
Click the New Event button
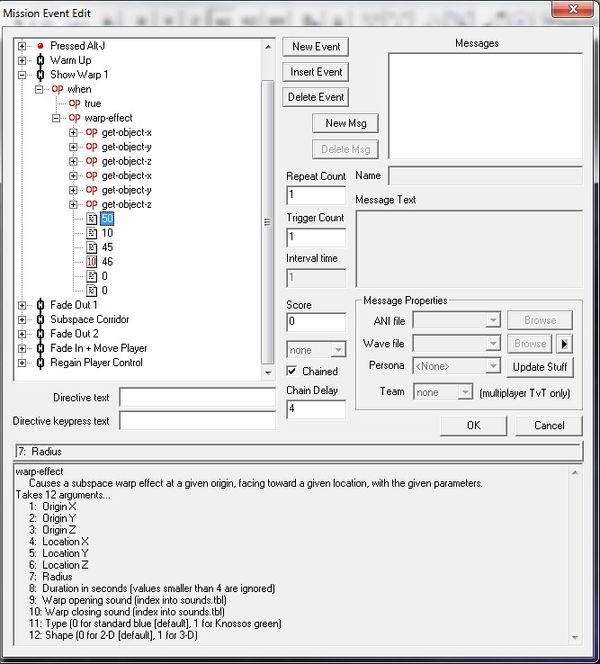pyautogui.click(x=316, y=47)
